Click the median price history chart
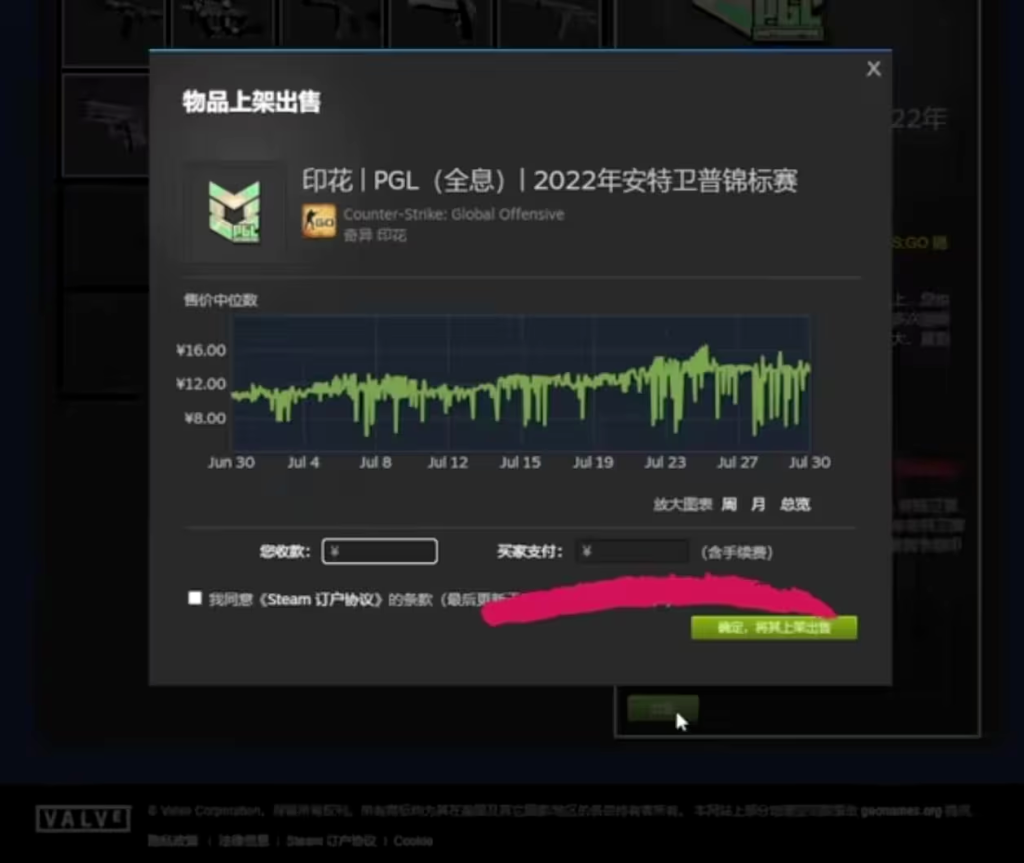 point(521,383)
